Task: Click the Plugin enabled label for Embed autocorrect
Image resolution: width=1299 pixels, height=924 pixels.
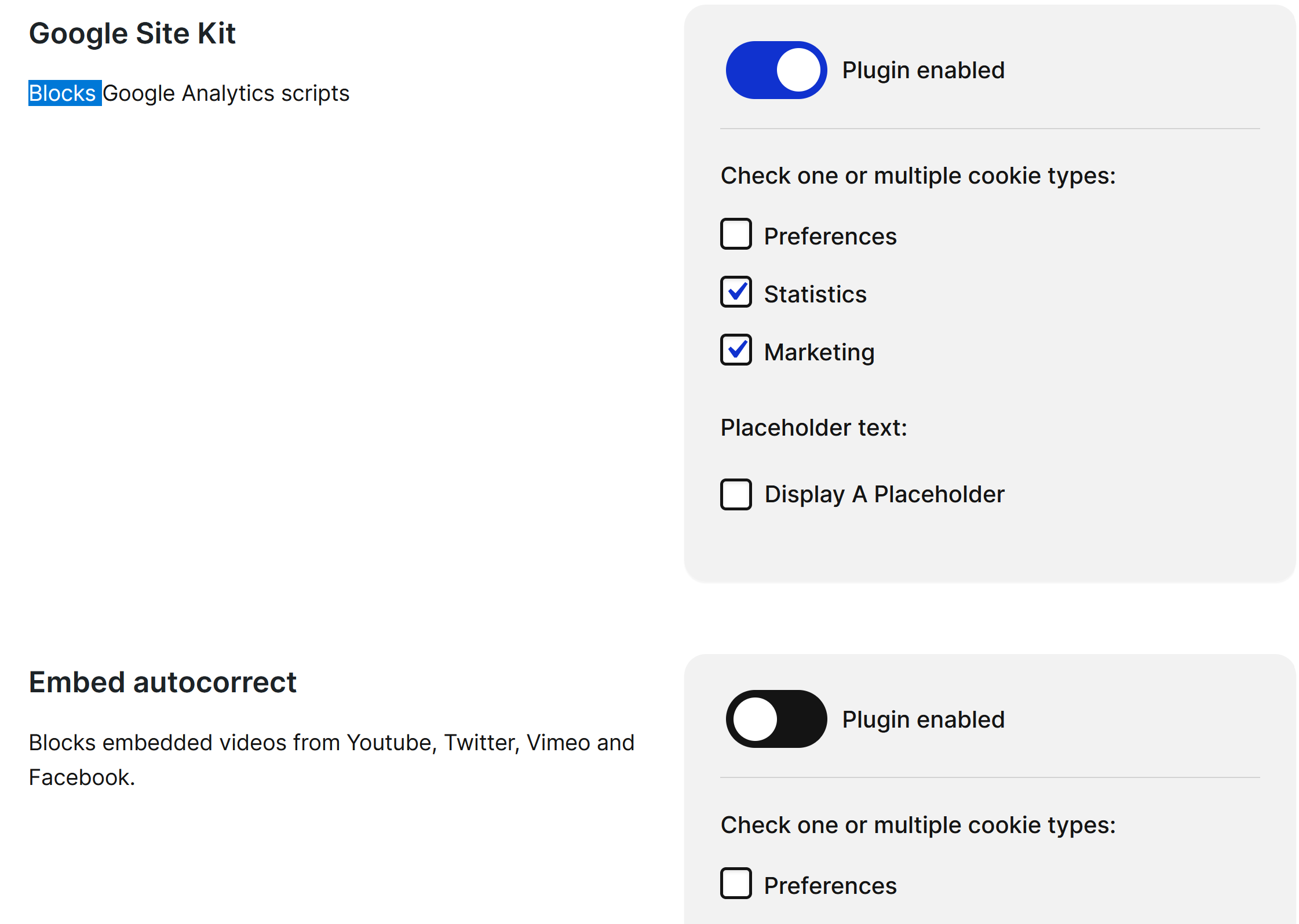Action: [x=923, y=720]
